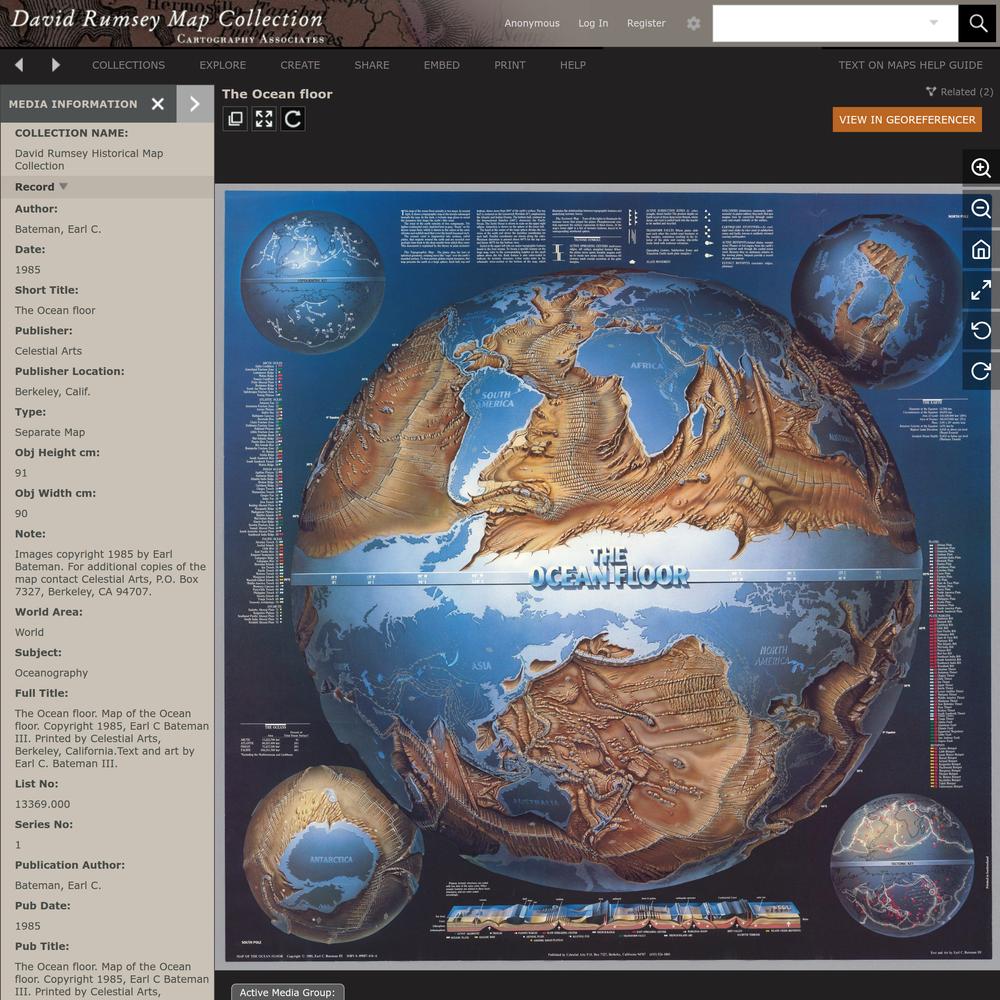Go back with the left arrow
The height and width of the screenshot is (1000, 1000).
[x=19, y=64]
